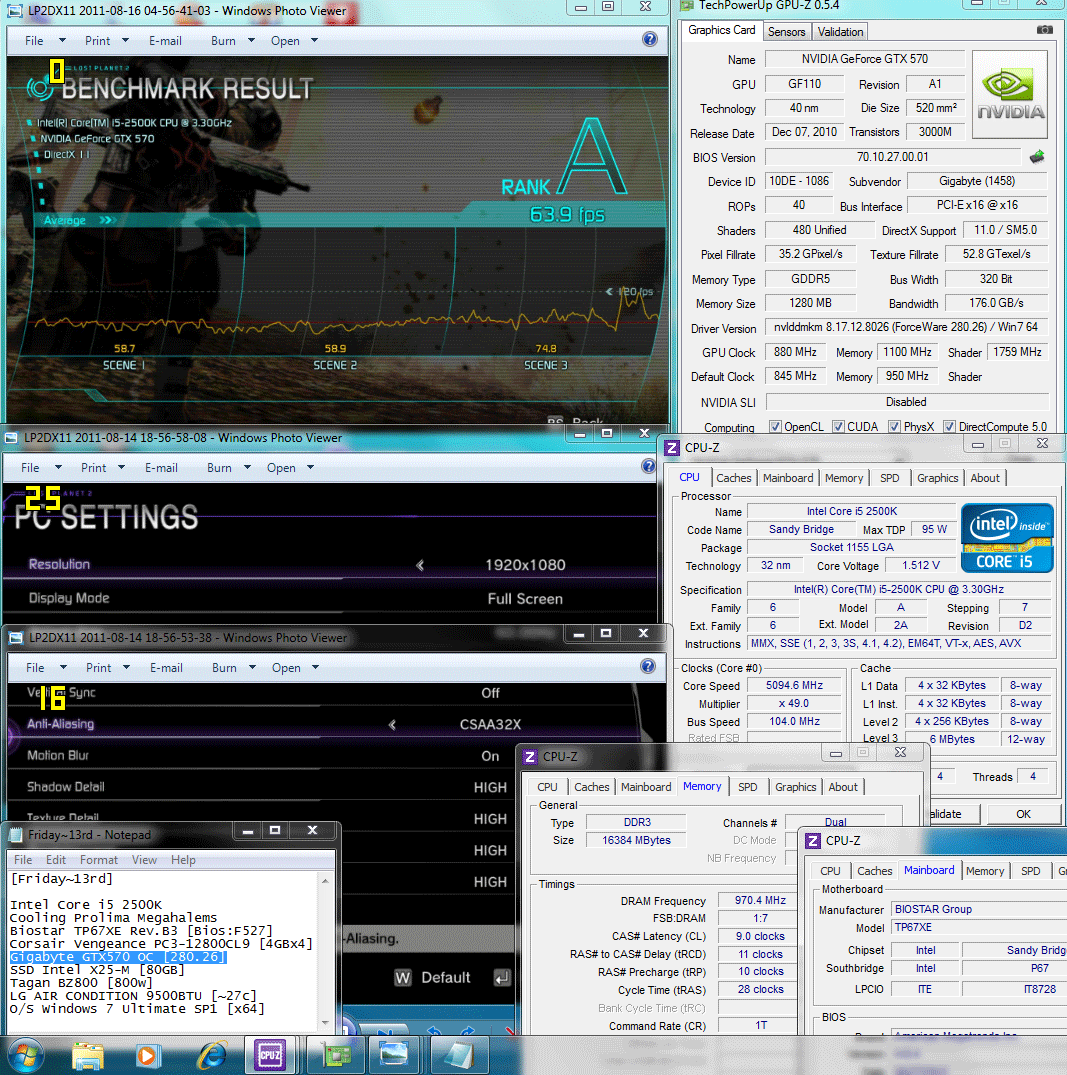Click title icon of 18-56-53-38 Photo Viewer

pos(16,638)
